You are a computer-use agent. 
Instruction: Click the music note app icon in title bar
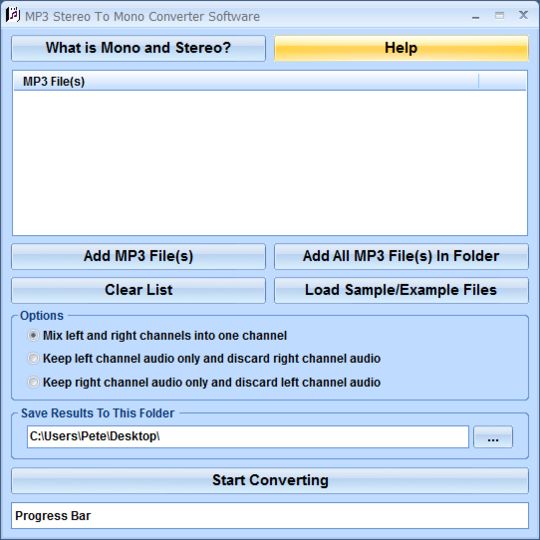(13, 15)
